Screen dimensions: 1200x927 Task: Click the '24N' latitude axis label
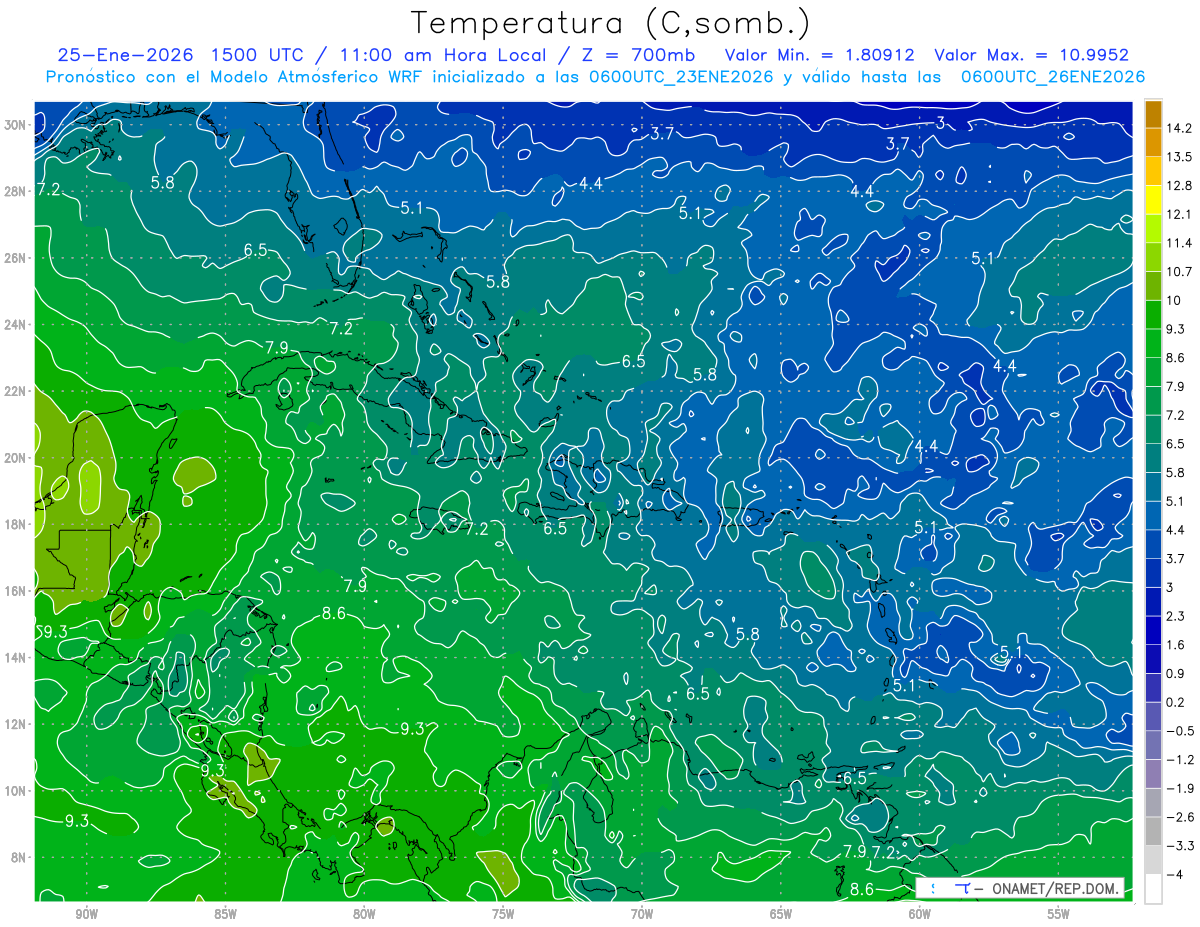point(17,325)
